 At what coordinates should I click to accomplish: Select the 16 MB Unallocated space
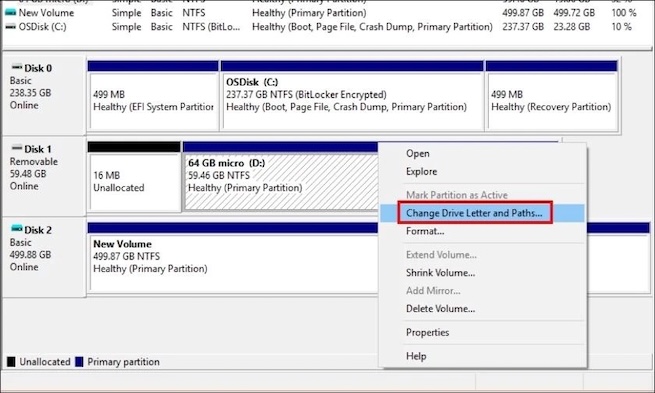point(134,177)
